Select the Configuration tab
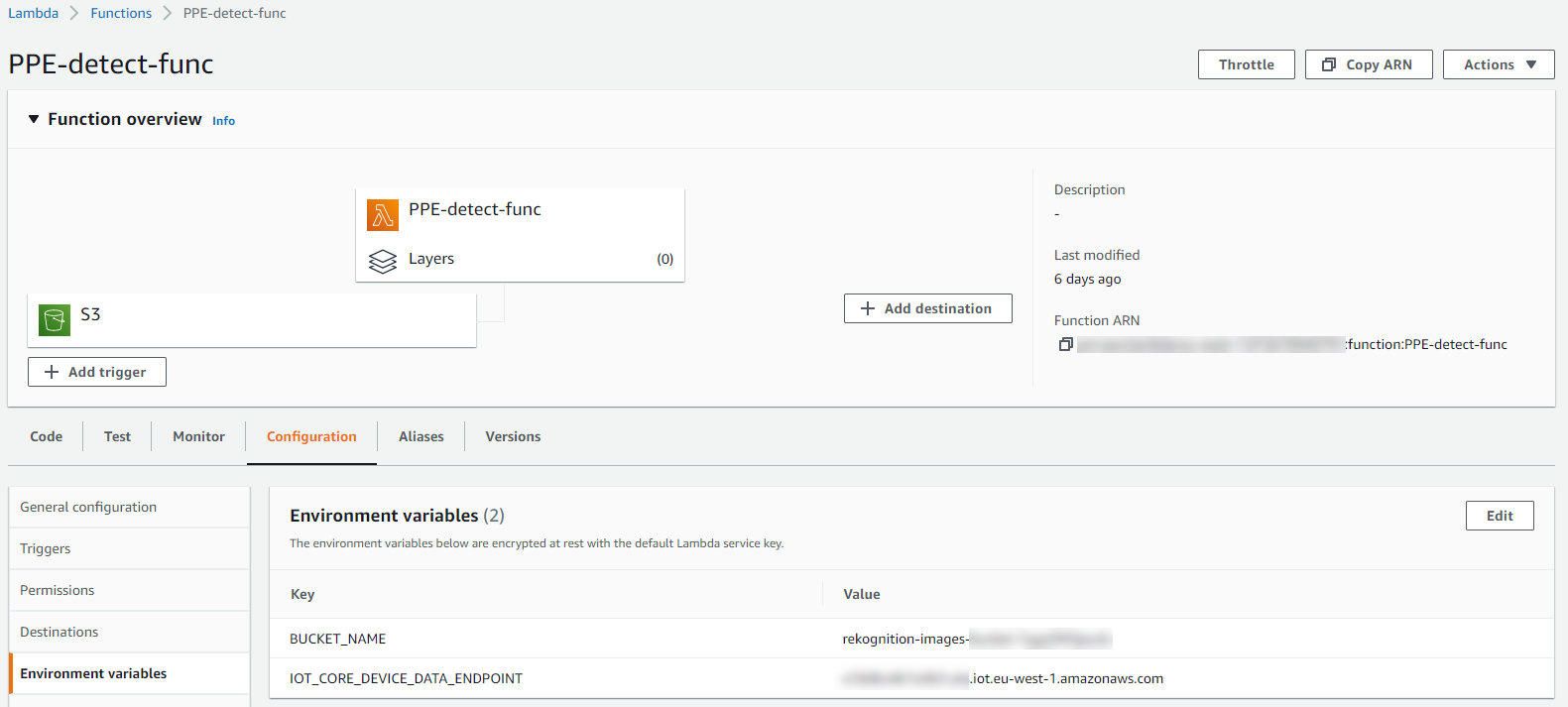 point(311,436)
